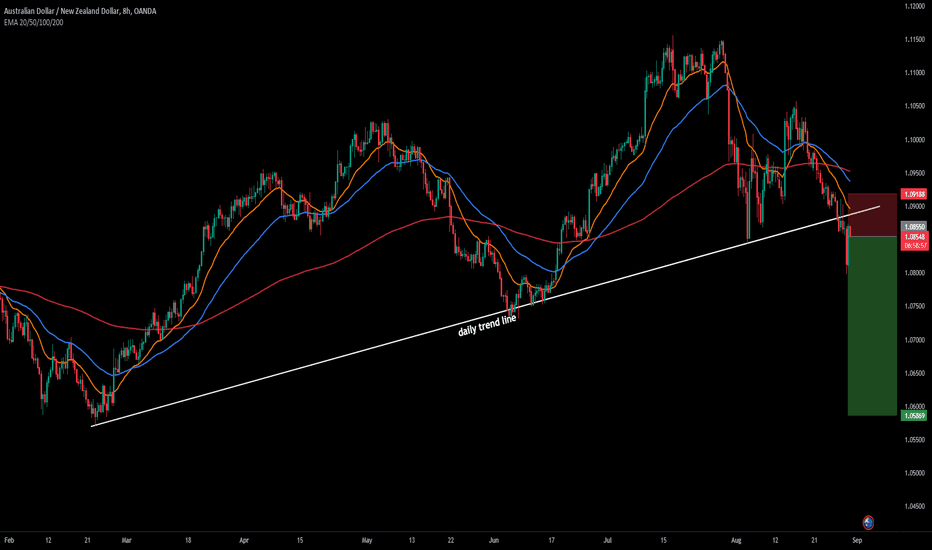Click the 1.10500 price axis label
Image resolution: width=932 pixels, height=550 pixels.
pos(915,106)
